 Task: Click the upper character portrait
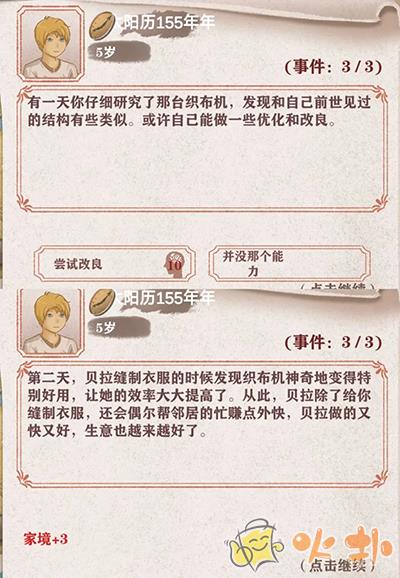(x=51, y=44)
